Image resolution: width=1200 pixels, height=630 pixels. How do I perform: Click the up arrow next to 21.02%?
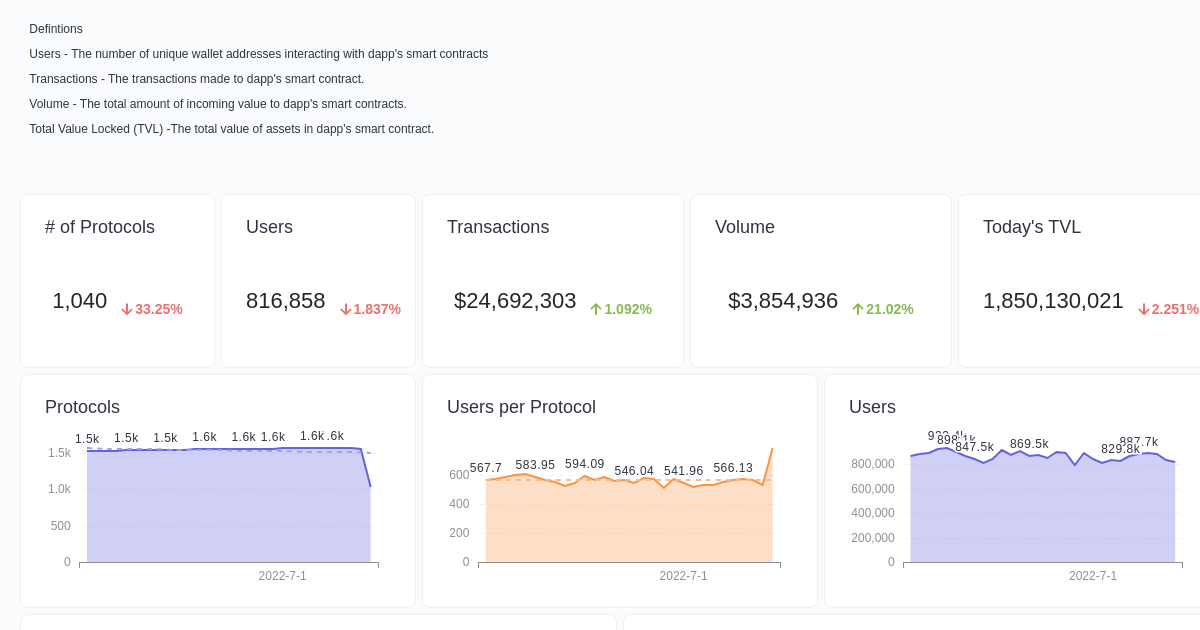coord(857,309)
